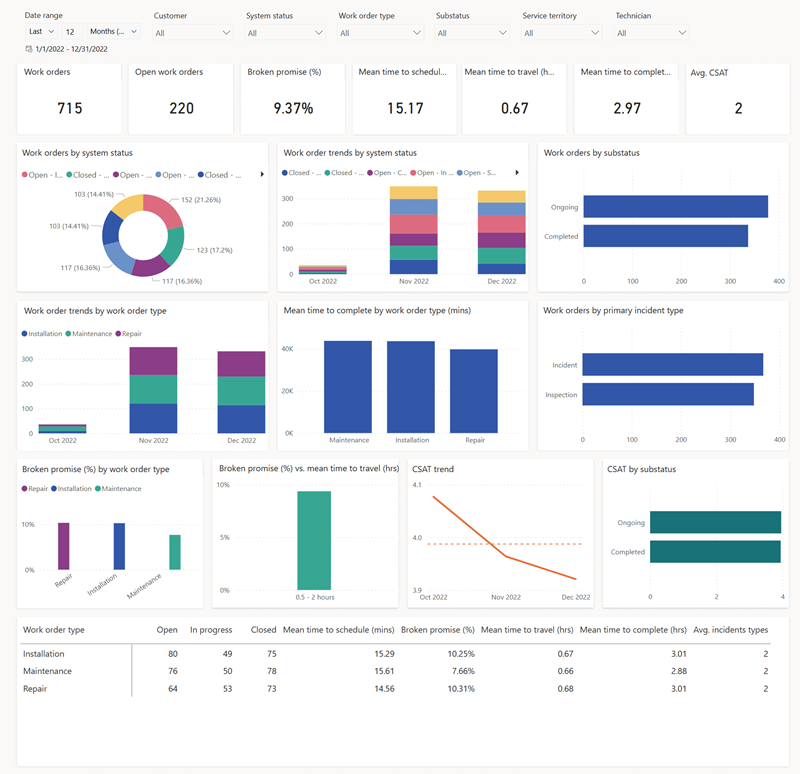This screenshot has width=800, height=774.
Task: Open the Work order type filter dropdown
Action: [x=380, y=33]
